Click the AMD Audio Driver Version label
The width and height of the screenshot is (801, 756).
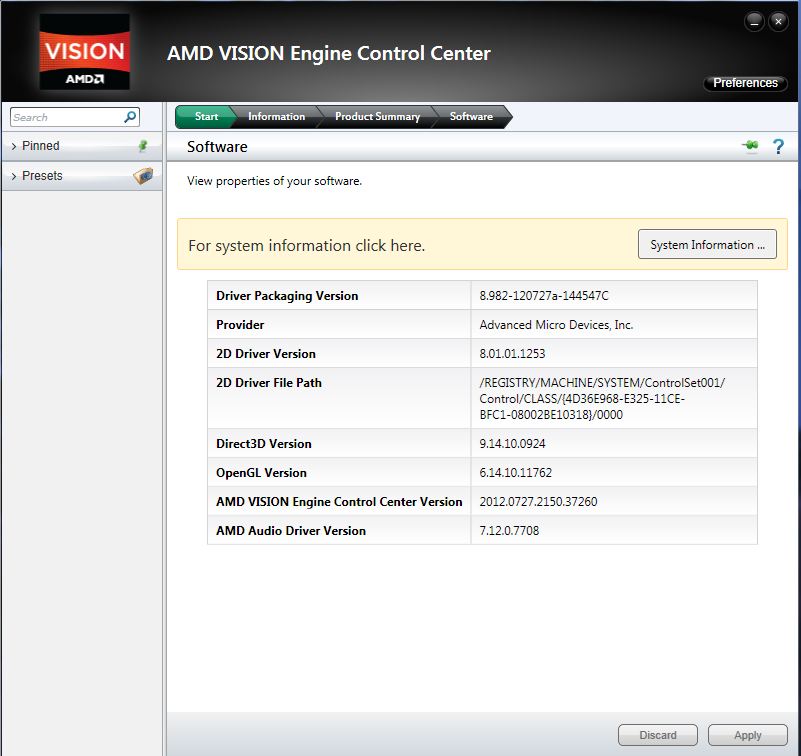click(x=291, y=531)
